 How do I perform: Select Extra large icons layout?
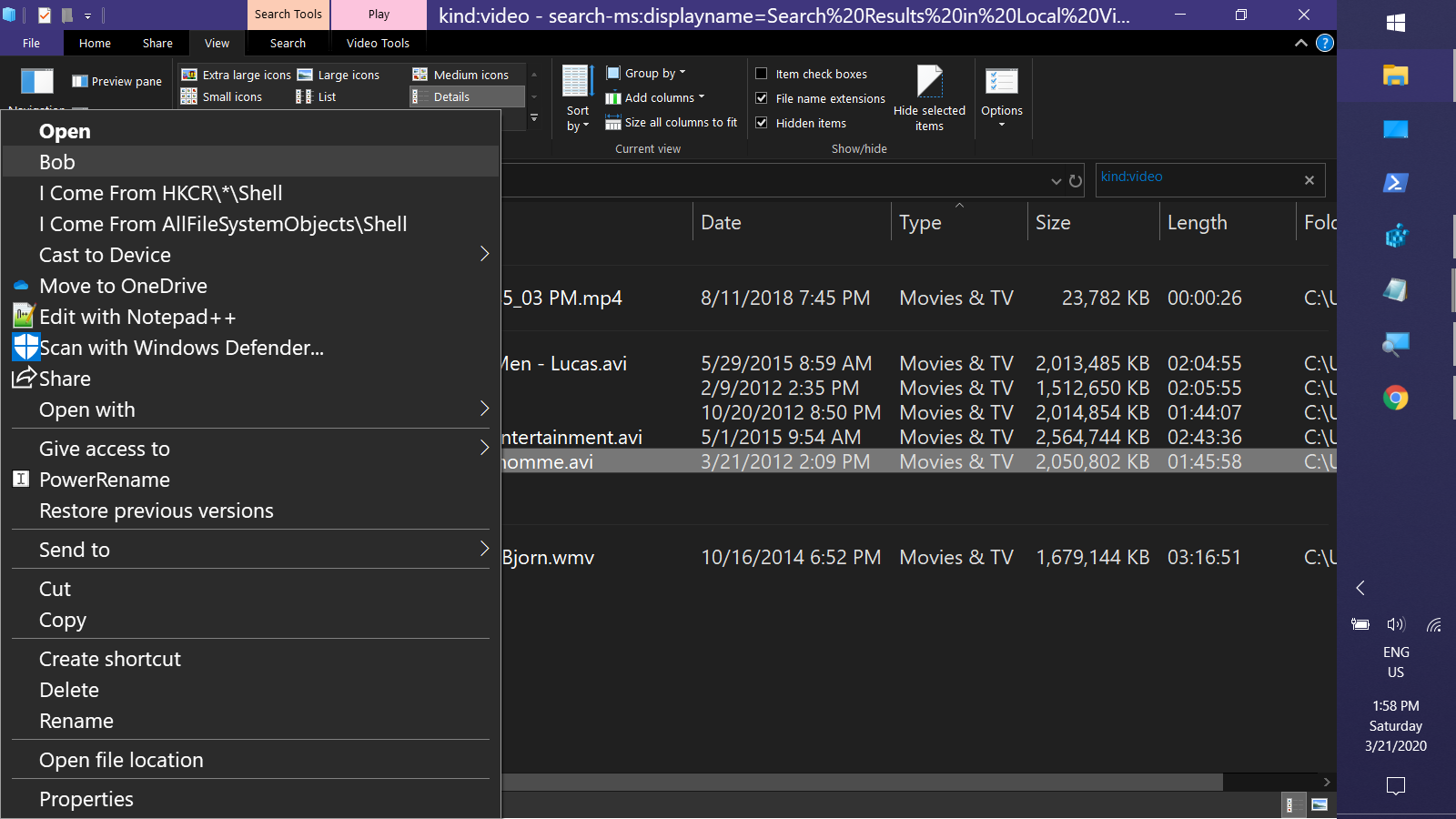[x=237, y=75]
